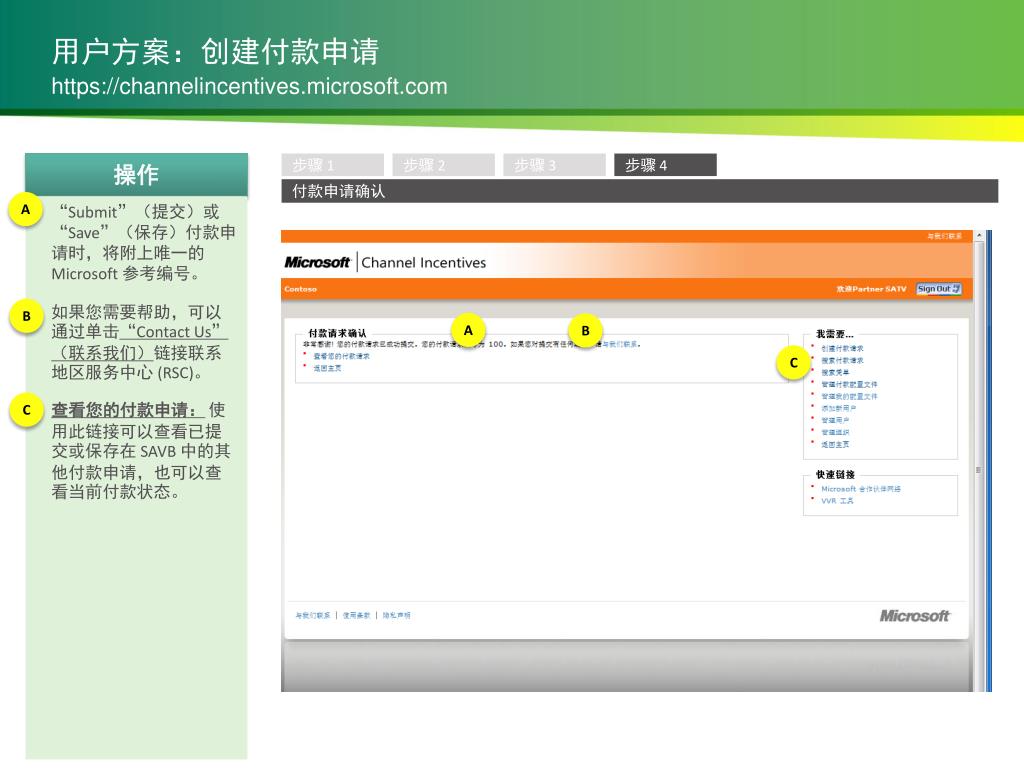Open 管理付款配置文件 in the sidebar
This screenshot has height=768, width=1024.
point(849,385)
